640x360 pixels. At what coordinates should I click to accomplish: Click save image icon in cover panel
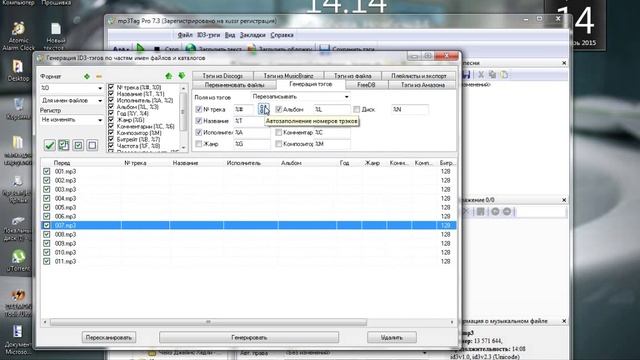pyautogui.click(x=480, y=211)
